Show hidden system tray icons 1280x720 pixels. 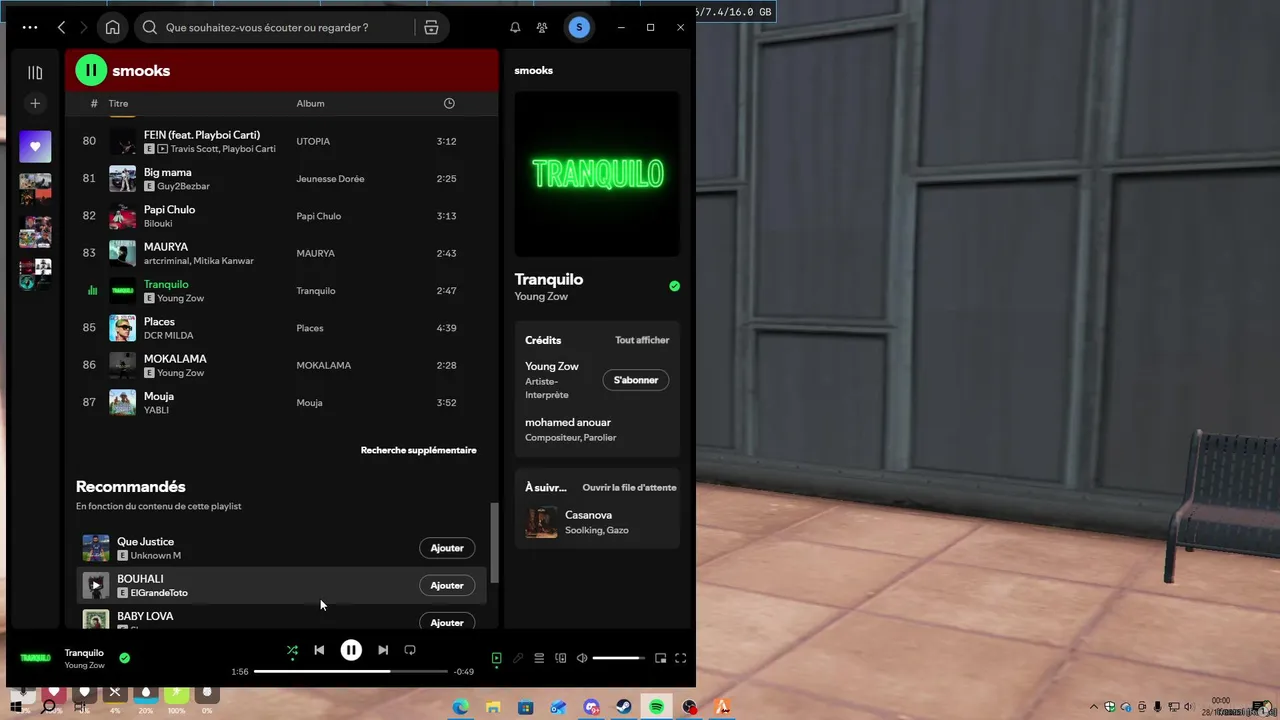click(x=1095, y=708)
